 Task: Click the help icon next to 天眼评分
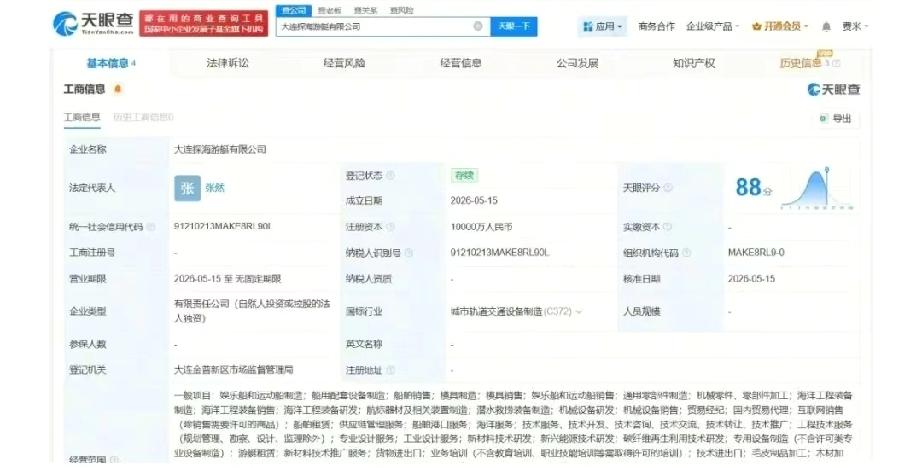tap(668, 188)
